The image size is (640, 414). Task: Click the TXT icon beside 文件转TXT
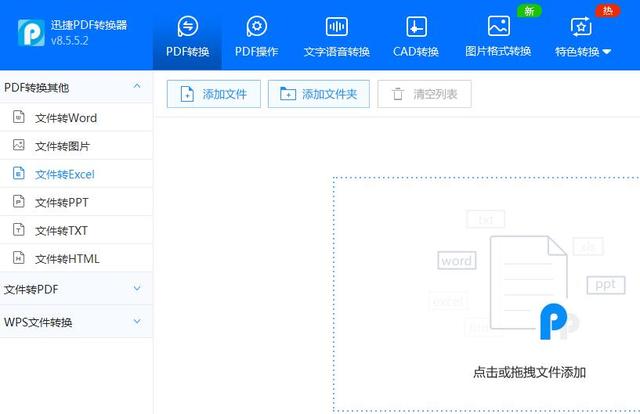click(x=19, y=229)
